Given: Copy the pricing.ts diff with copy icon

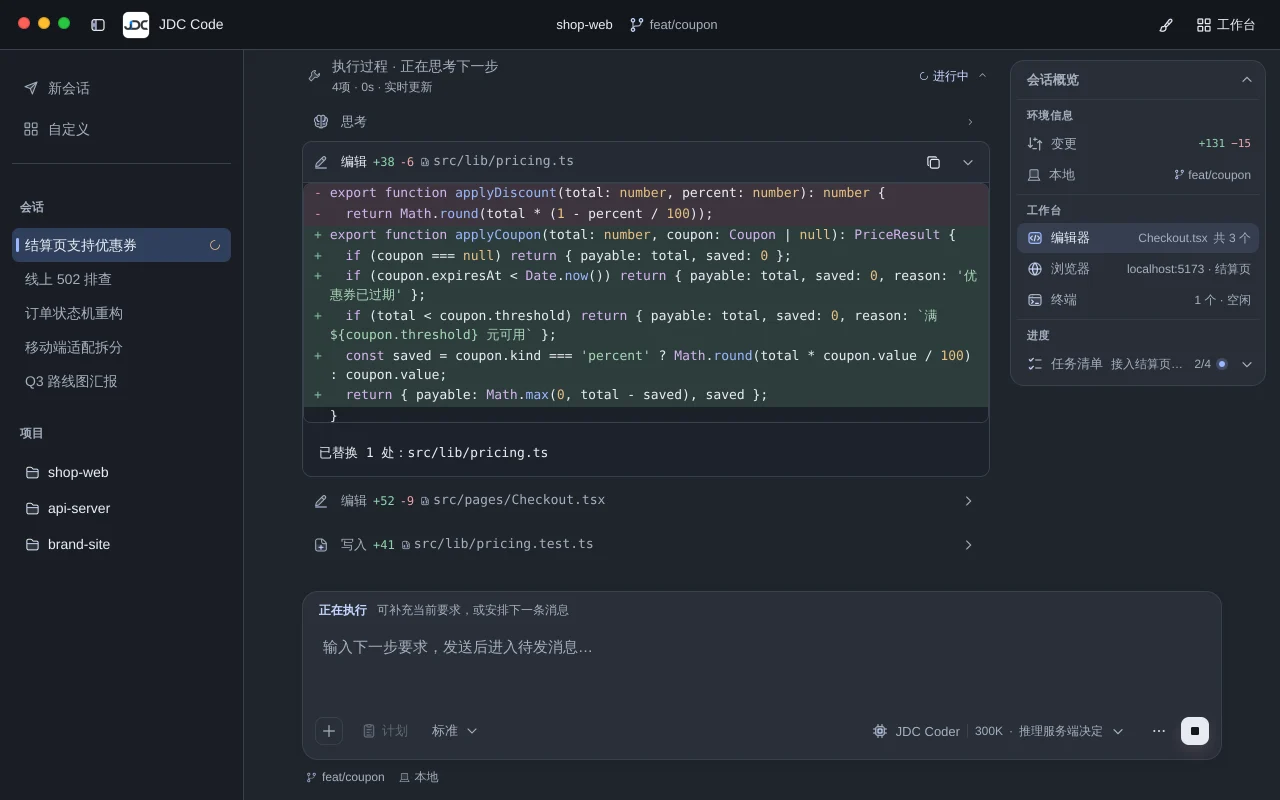Looking at the screenshot, I should (x=933, y=162).
